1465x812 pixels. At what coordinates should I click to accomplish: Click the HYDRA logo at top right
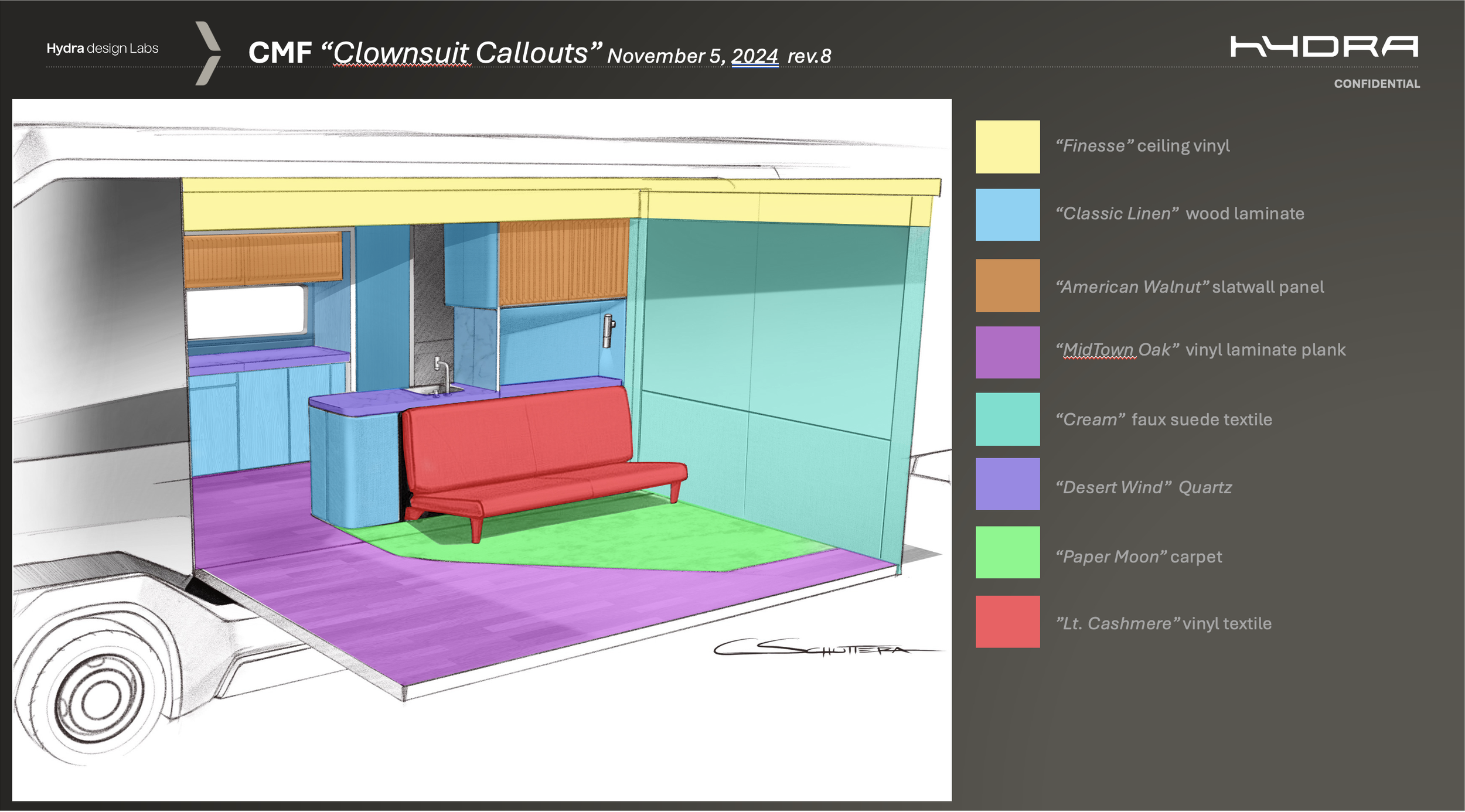tap(1324, 46)
